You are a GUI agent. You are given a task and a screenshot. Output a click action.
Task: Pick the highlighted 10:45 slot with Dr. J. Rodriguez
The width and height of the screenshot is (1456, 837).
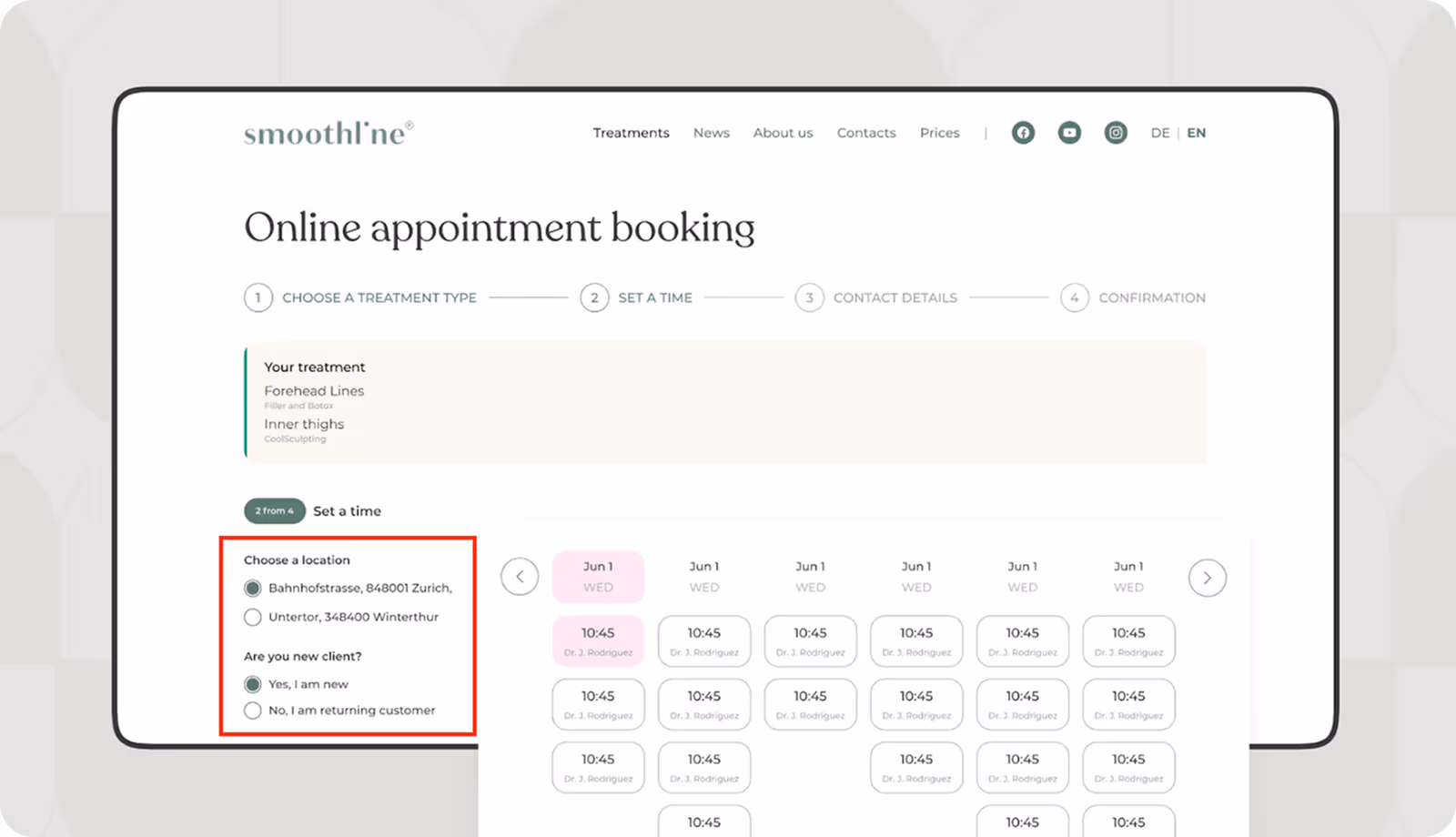[598, 640]
